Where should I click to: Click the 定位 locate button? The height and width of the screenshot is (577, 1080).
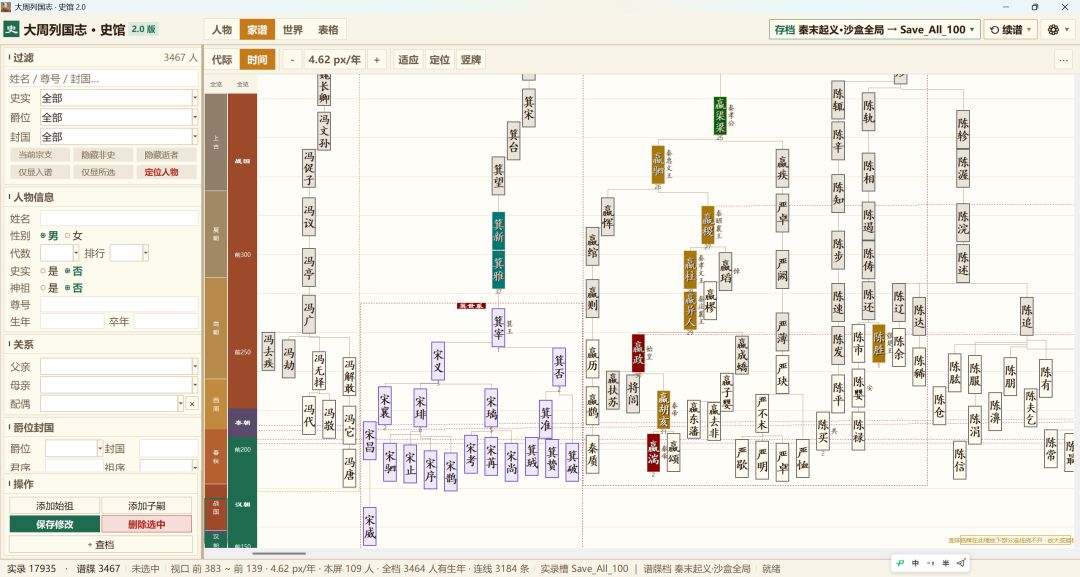click(x=439, y=60)
